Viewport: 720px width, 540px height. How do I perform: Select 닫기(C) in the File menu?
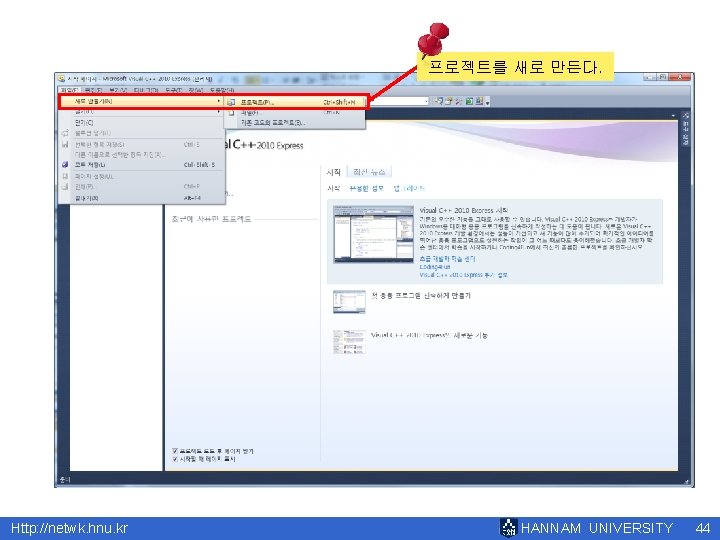pyautogui.click(x=141, y=123)
